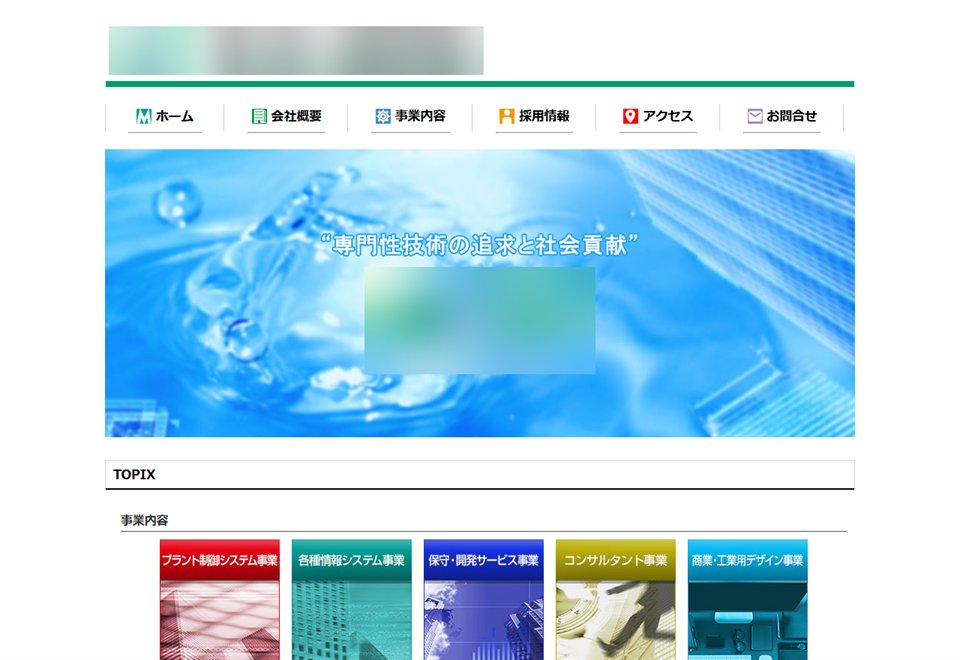Image resolution: width=960 pixels, height=660 pixels.
Task: Click the orange person icon beside 採用情報
Action: coord(507,116)
